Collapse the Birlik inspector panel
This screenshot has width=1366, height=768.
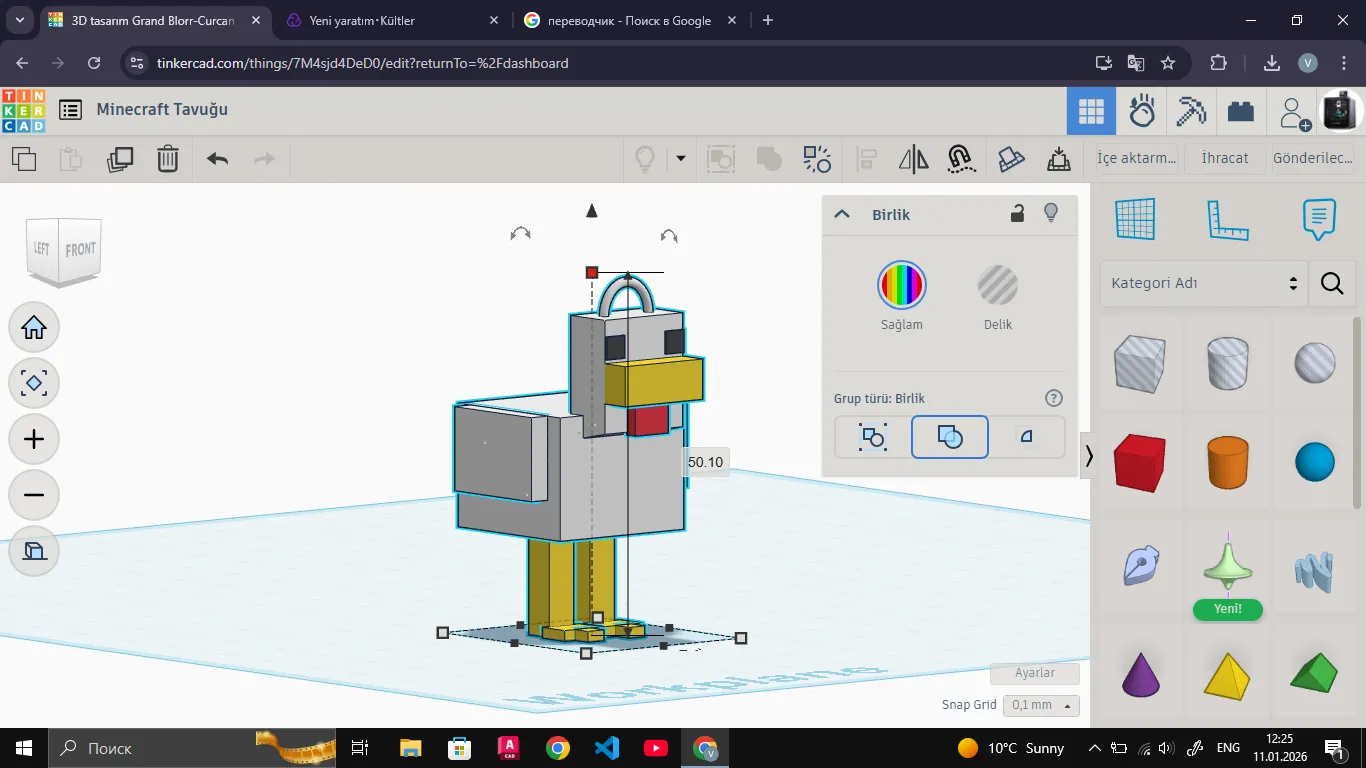click(842, 214)
